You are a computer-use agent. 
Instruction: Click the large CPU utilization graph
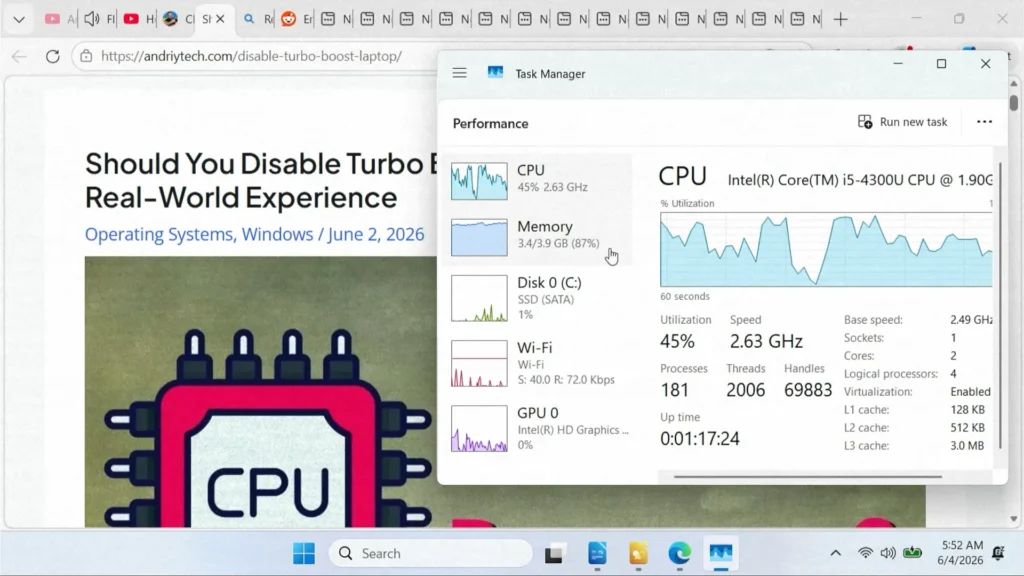click(x=826, y=249)
